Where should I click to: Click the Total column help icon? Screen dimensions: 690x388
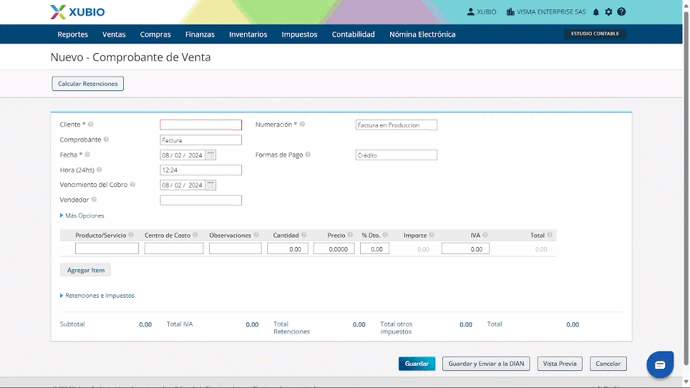coord(550,235)
